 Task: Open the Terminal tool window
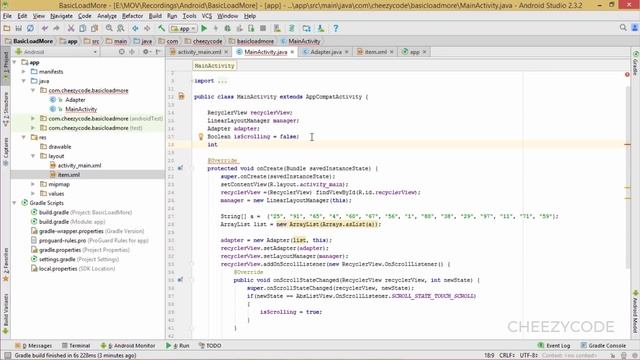(76, 345)
